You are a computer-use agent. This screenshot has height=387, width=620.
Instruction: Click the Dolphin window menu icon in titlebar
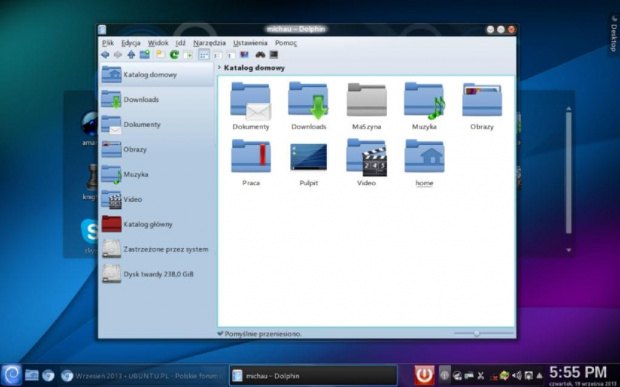[x=102, y=29]
